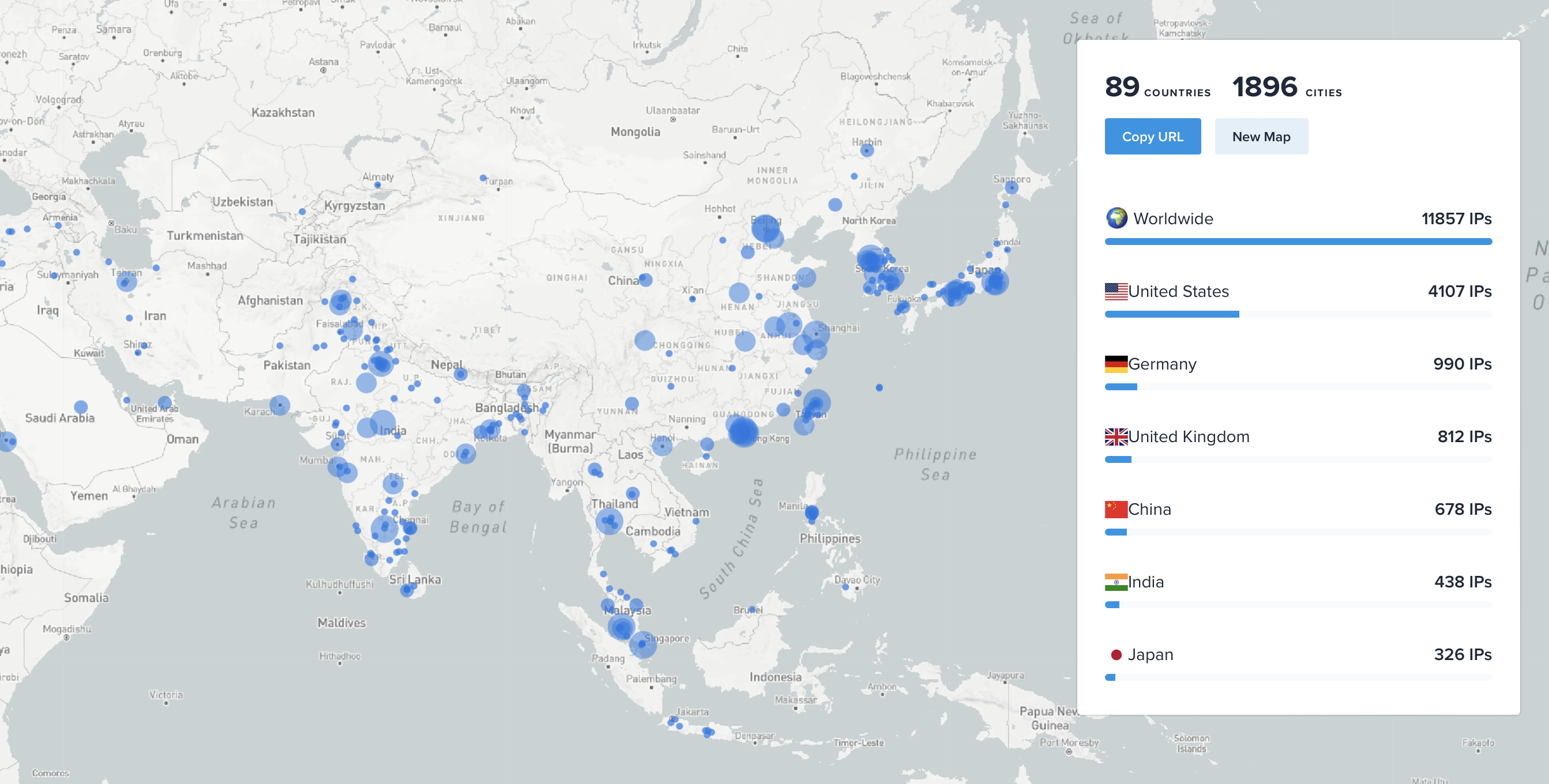Click the Singapore map marker
This screenshot has width=1549, height=784.
(642, 644)
